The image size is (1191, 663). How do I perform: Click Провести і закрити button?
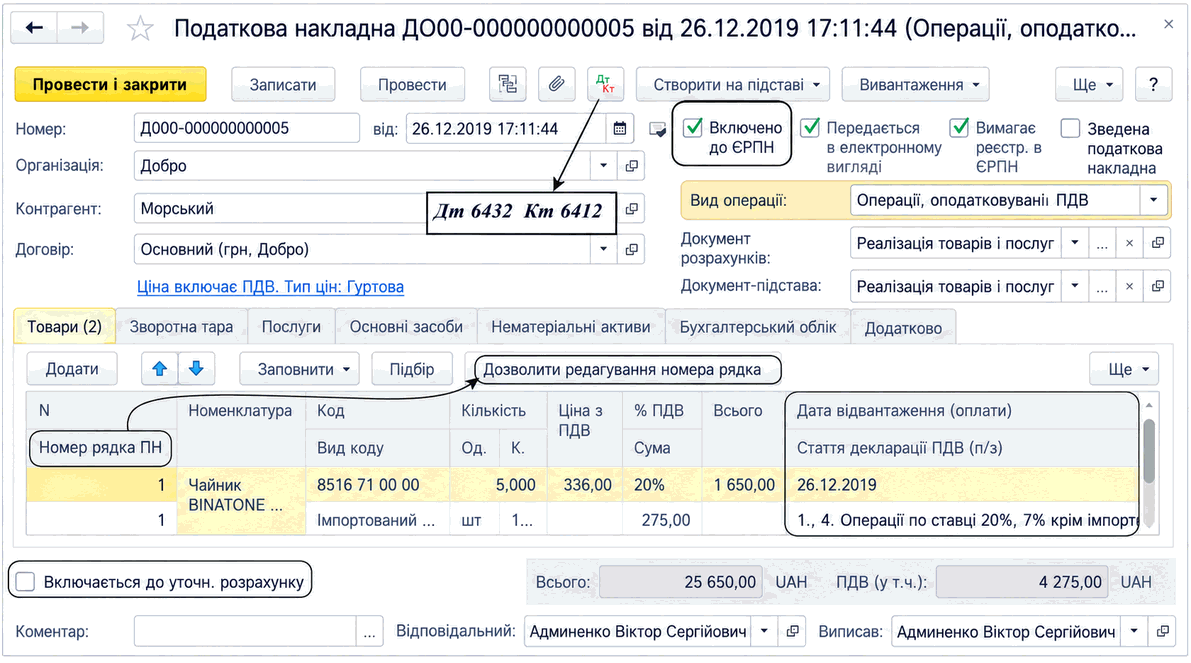pos(110,84)
